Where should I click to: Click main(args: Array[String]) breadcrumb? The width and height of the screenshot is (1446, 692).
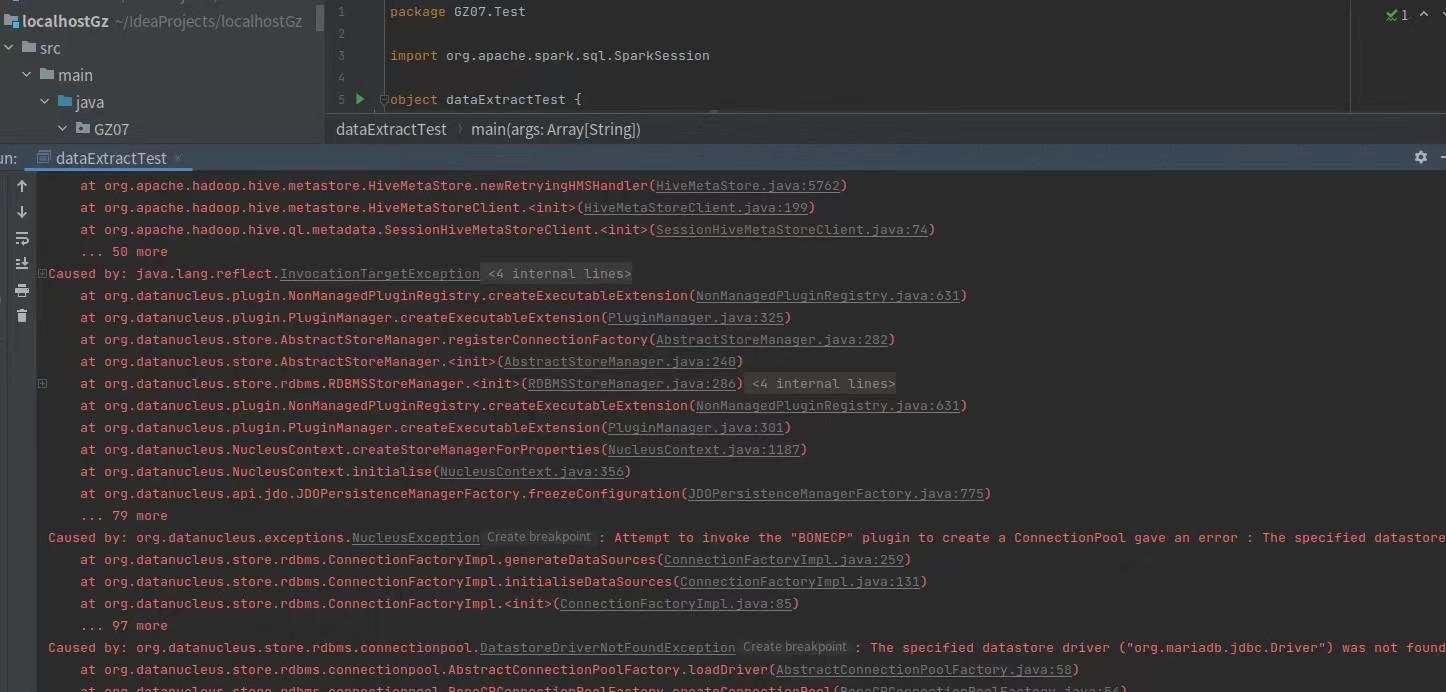tap(556, 129)
